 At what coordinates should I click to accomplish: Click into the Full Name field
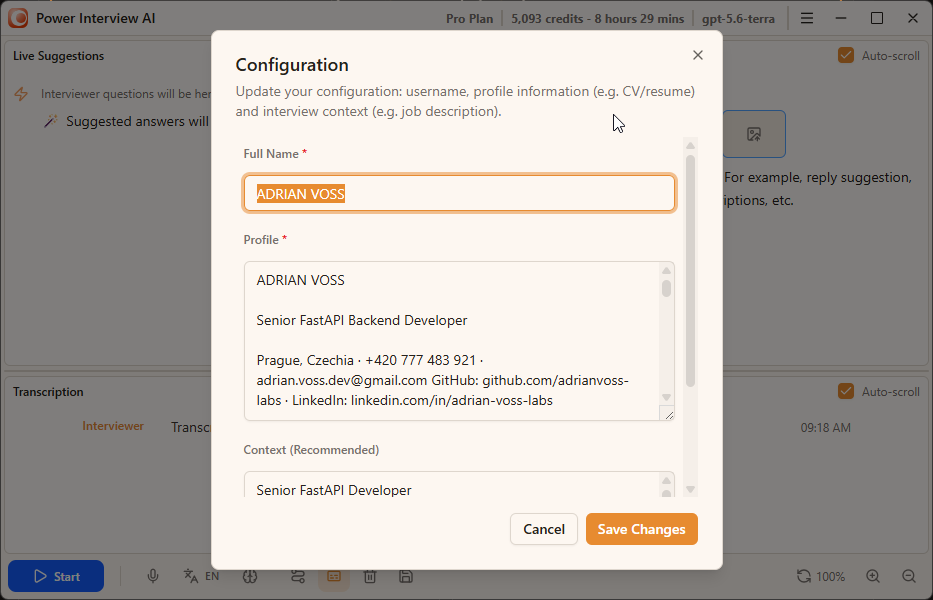pyautogui.click(x=459, y=193)
